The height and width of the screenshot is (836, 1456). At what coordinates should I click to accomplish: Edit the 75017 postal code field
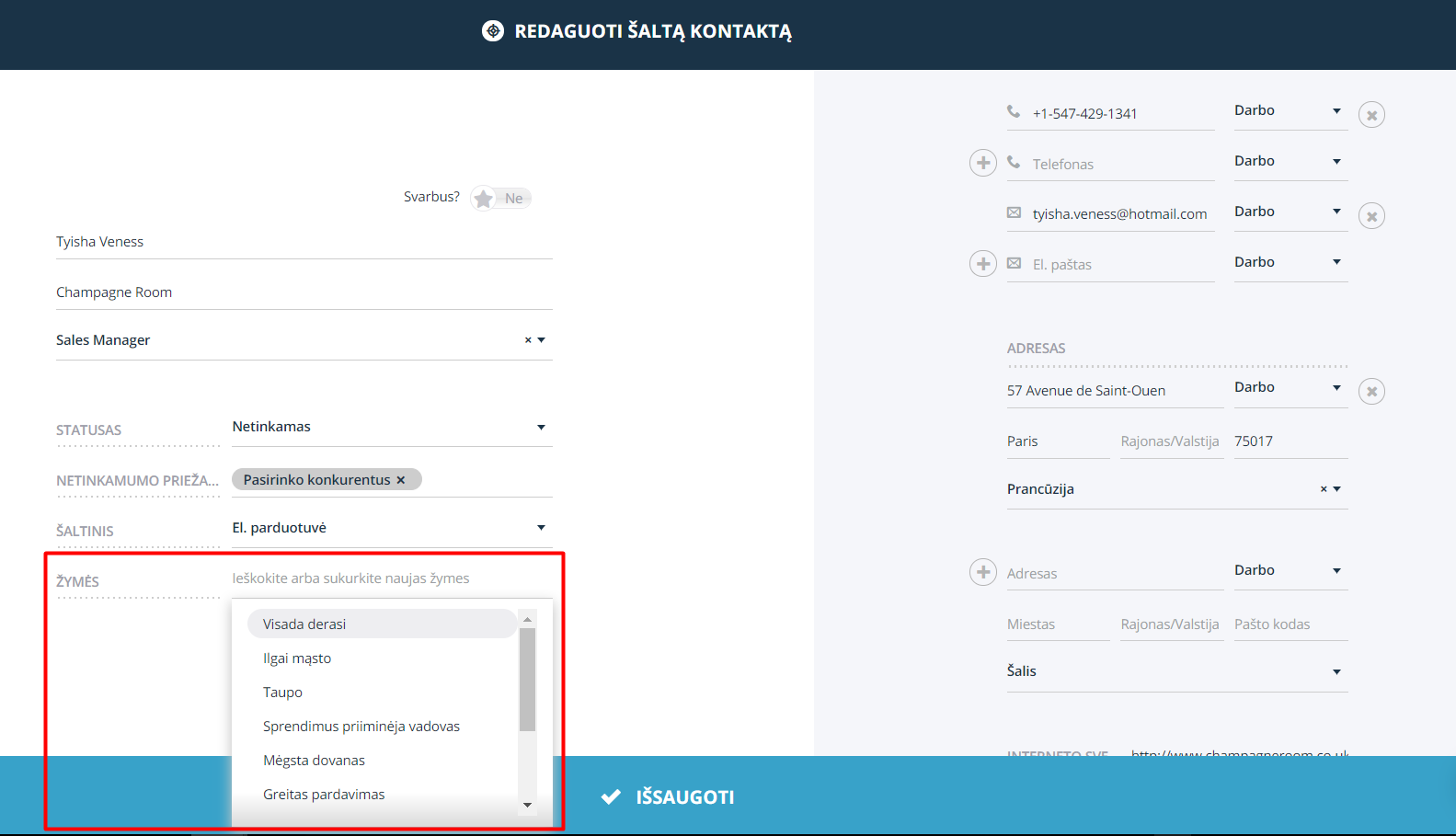click(1290, 441)
